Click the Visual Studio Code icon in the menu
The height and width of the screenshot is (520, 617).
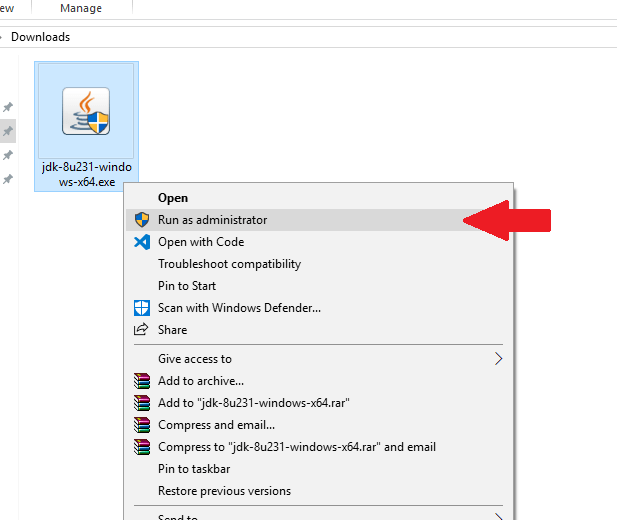tap(142, 242)
